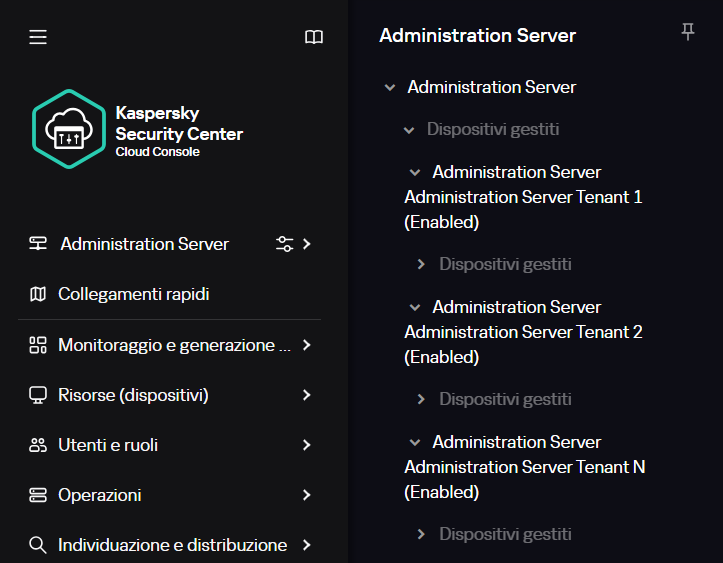Expand Dispositivi gestiti under Tenant 2
This screenshot has width=723, height=563.
pyautogui.click(x=422, y=399)
